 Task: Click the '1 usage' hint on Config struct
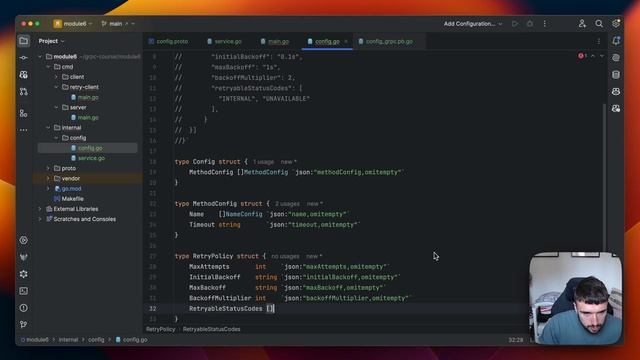pyautogui.click(x=263, y=162)
